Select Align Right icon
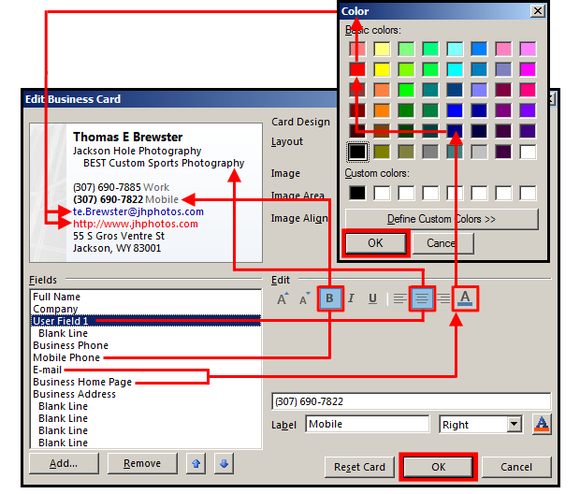 tap(444, 298)
